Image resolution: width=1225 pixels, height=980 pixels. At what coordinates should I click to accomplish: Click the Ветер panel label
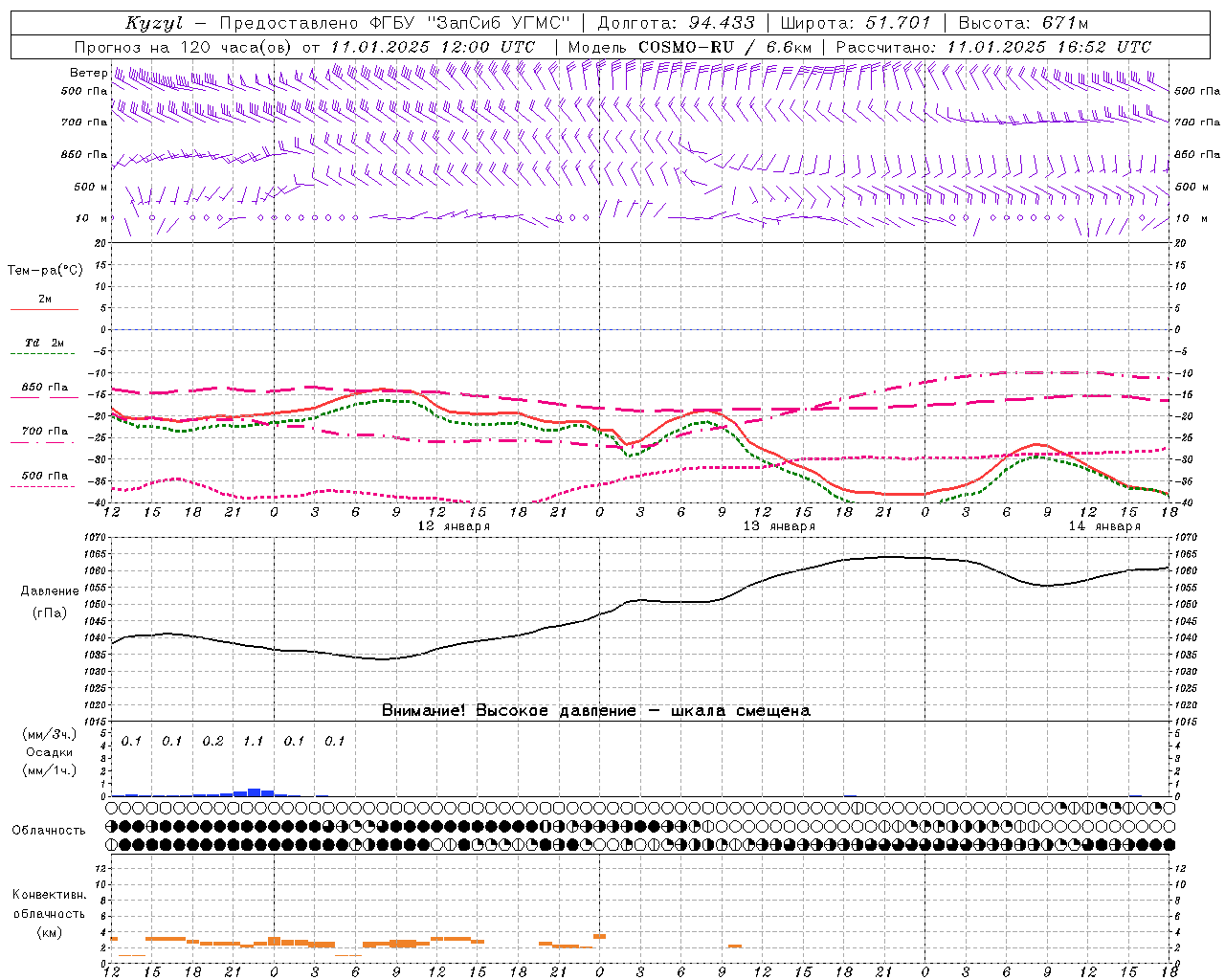coord(89,73)
